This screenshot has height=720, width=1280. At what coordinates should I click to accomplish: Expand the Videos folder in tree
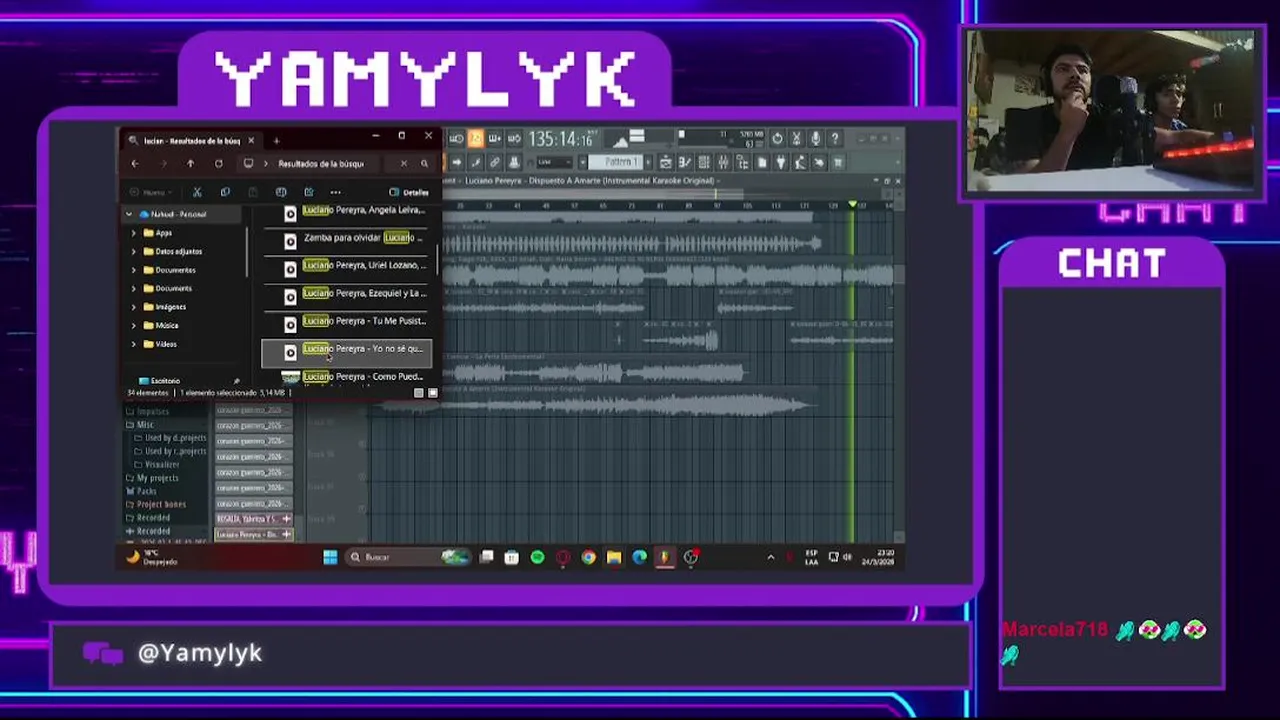[x=134, y=344]
